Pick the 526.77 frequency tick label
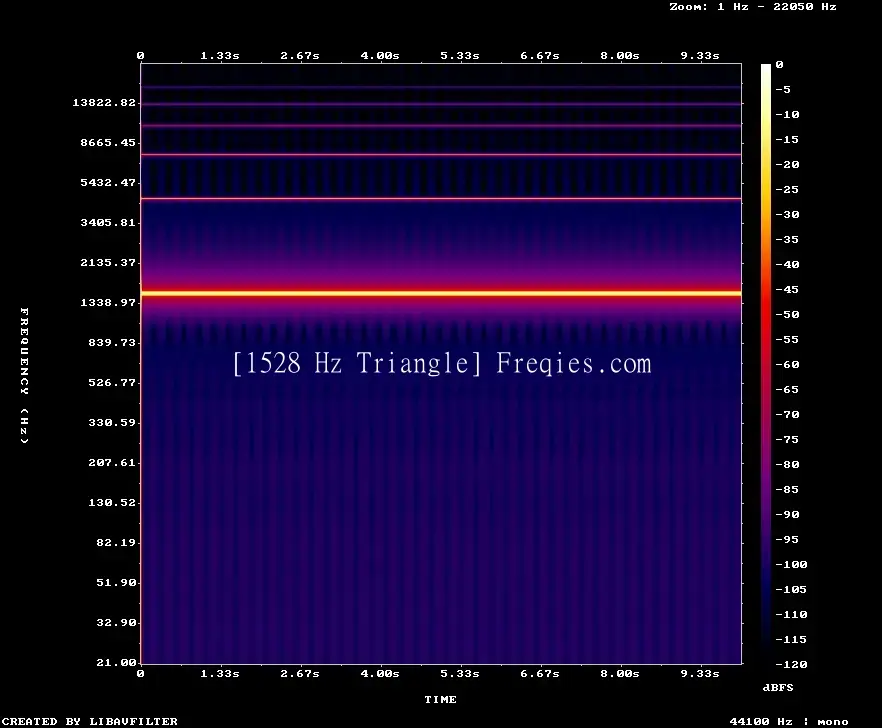 (112, 383)
